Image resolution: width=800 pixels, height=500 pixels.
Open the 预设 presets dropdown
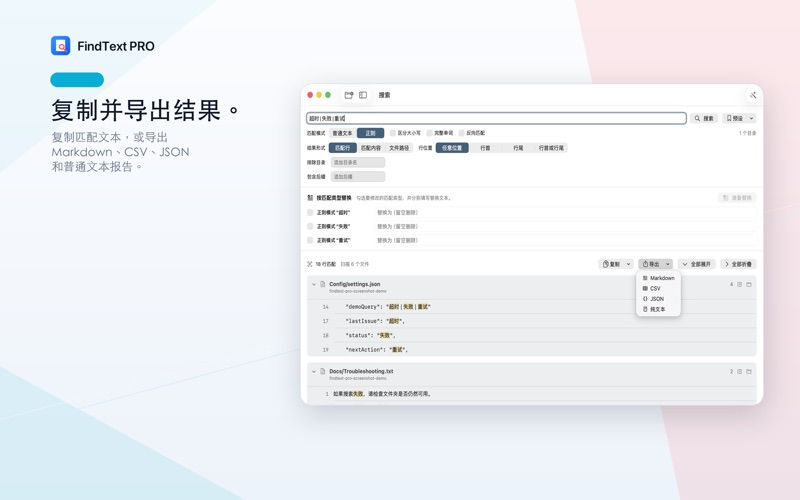739,118
